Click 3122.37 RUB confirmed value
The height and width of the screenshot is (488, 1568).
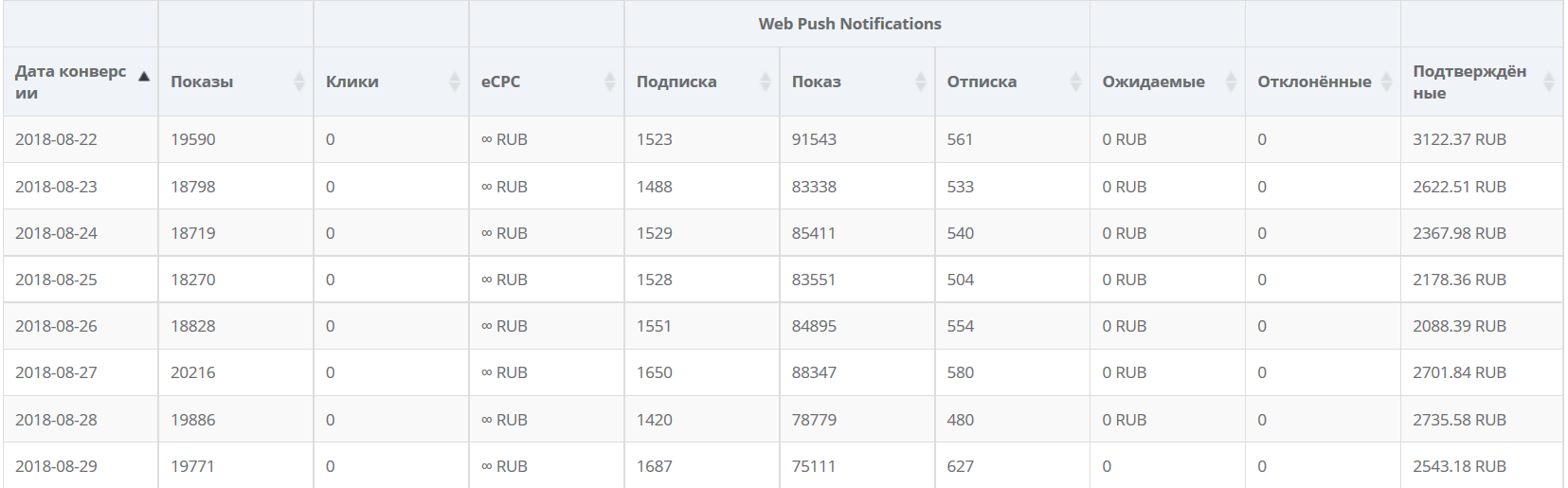(x=1459, y=139)
